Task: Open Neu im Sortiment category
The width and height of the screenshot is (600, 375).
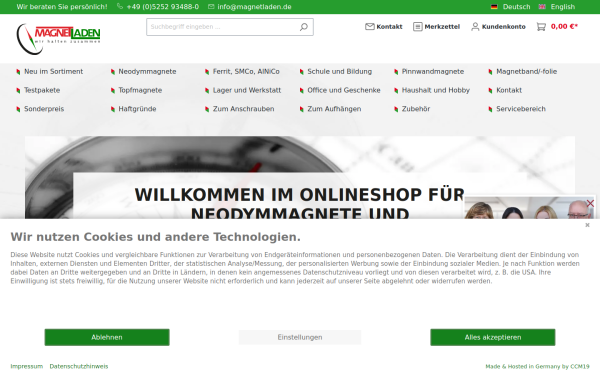Action: pyautogui.click(x=53, y=72)
